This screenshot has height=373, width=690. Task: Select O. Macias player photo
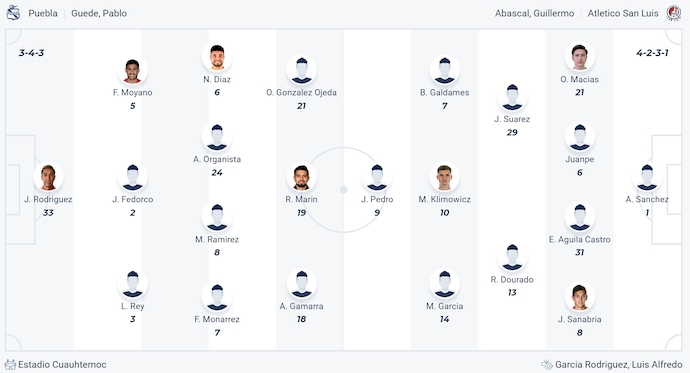[x=580, y=57]
